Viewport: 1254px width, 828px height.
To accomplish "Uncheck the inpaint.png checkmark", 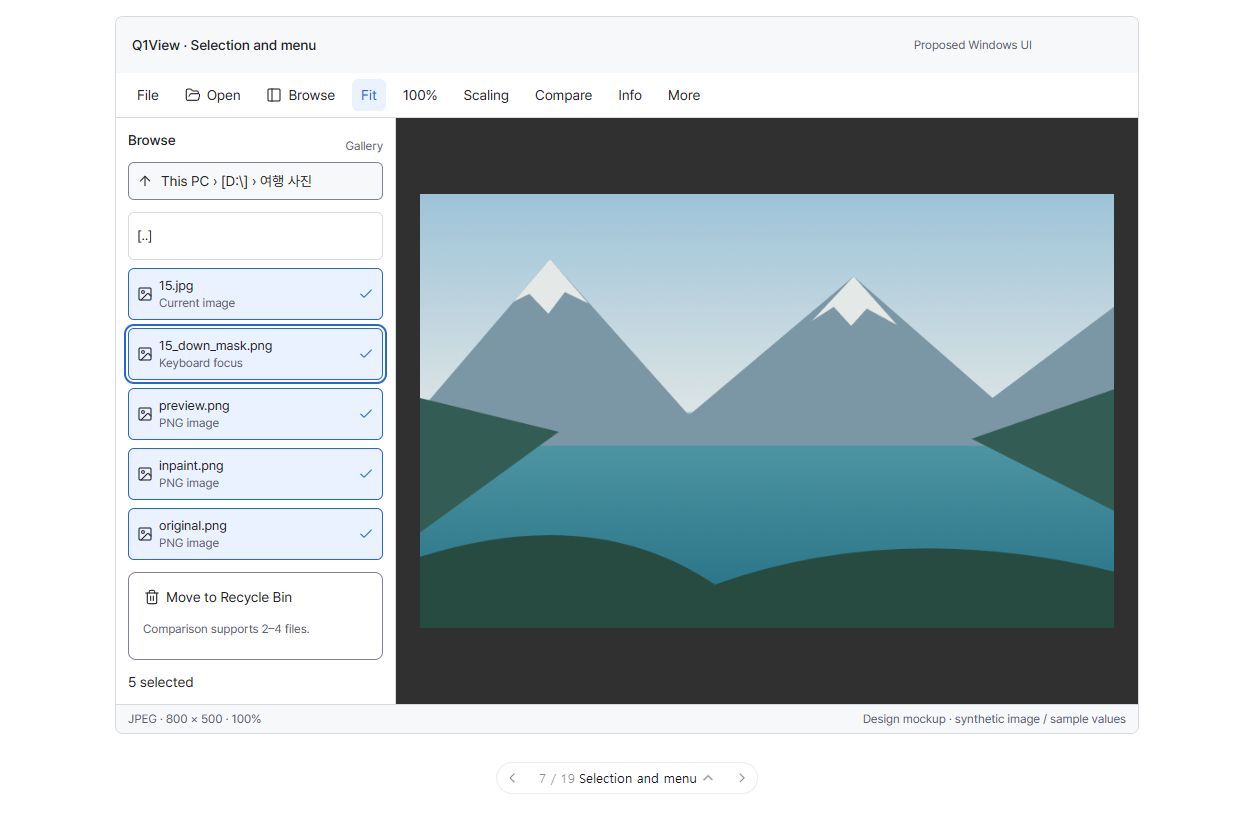I will 366,474.
